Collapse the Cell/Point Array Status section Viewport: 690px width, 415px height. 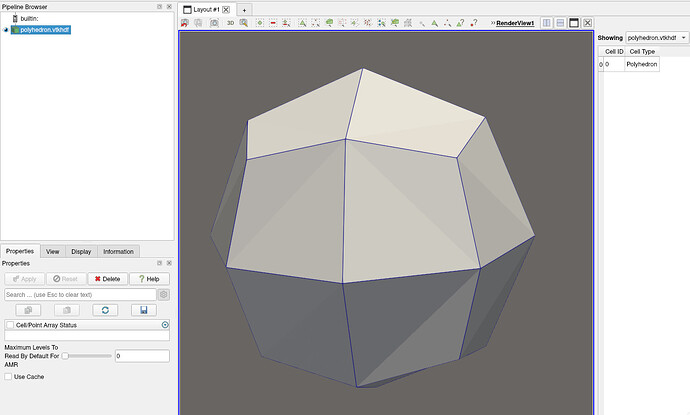click(165, 325)
